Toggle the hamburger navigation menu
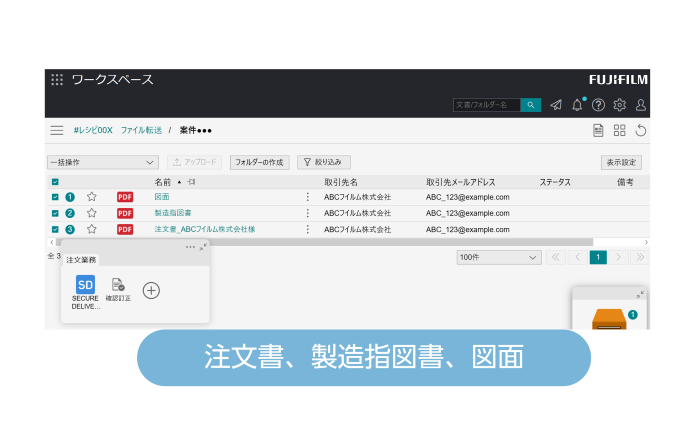Image resolution: width=686 pixels, height=431 pixels. 57,130
